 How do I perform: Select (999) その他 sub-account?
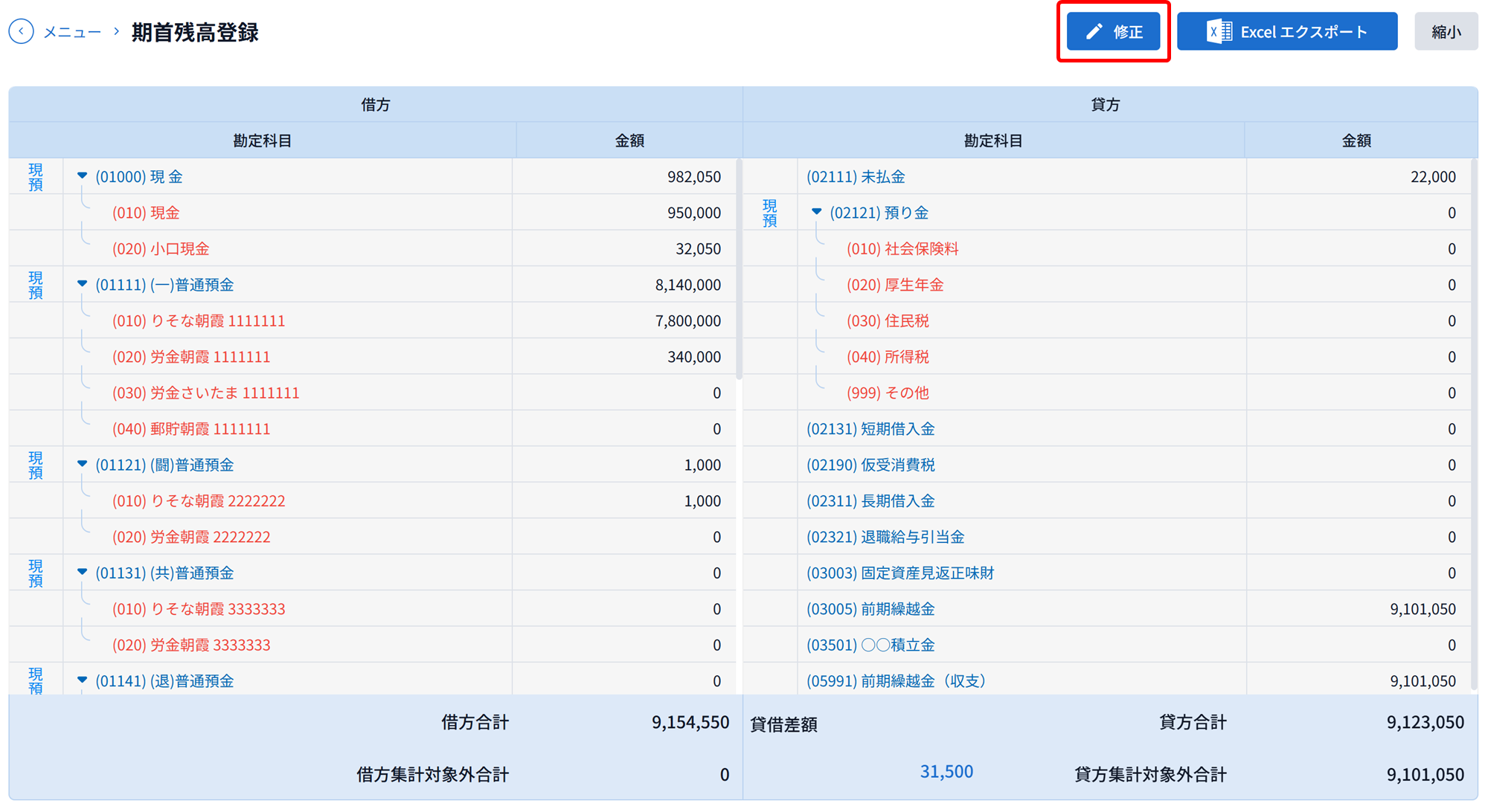click(888, 393)
